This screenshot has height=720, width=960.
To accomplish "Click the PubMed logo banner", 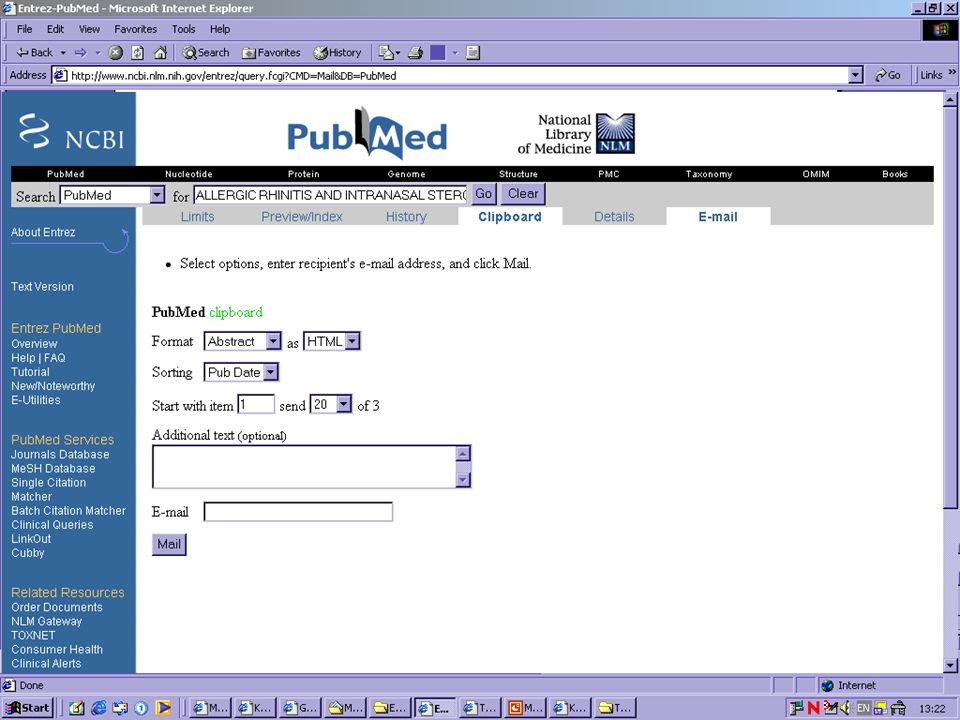I will (367, 135).
